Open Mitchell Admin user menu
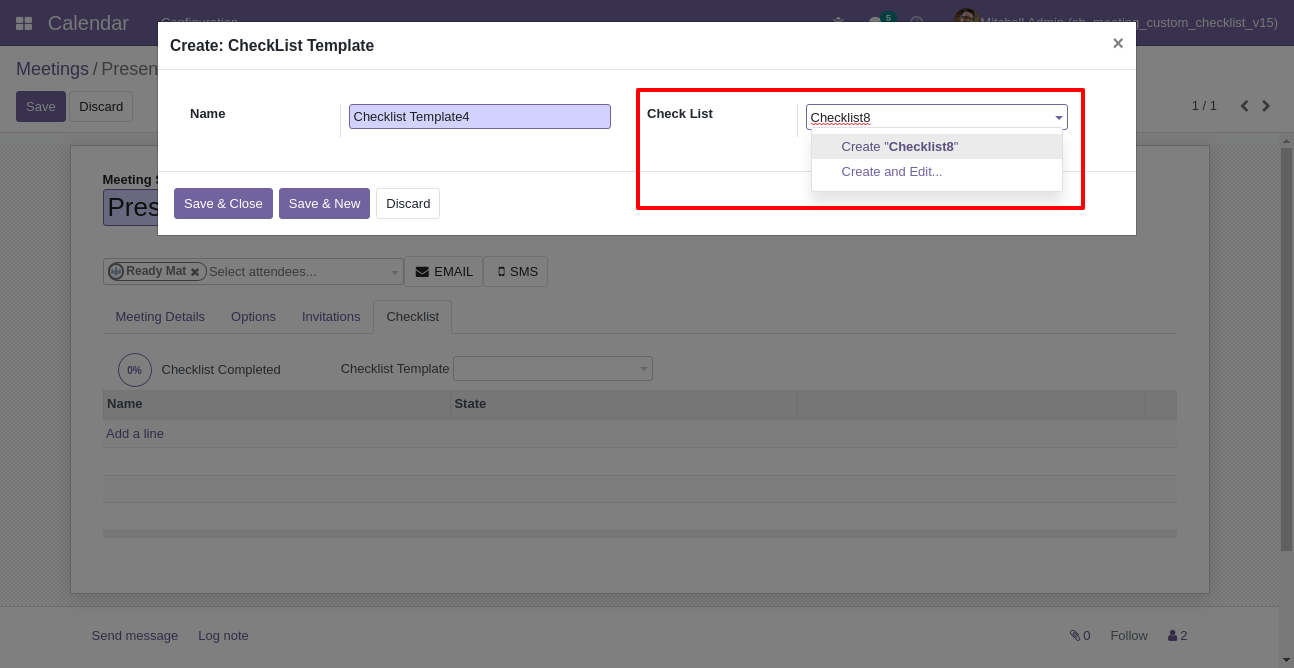The image size is (1294, 668). 1115,22
